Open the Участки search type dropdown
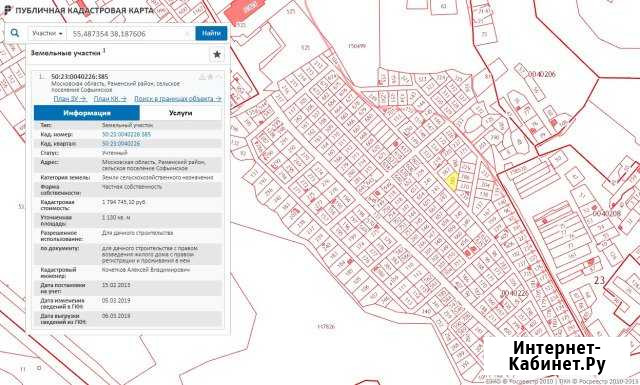Screen dimensions: 640x385 (47, 33)
